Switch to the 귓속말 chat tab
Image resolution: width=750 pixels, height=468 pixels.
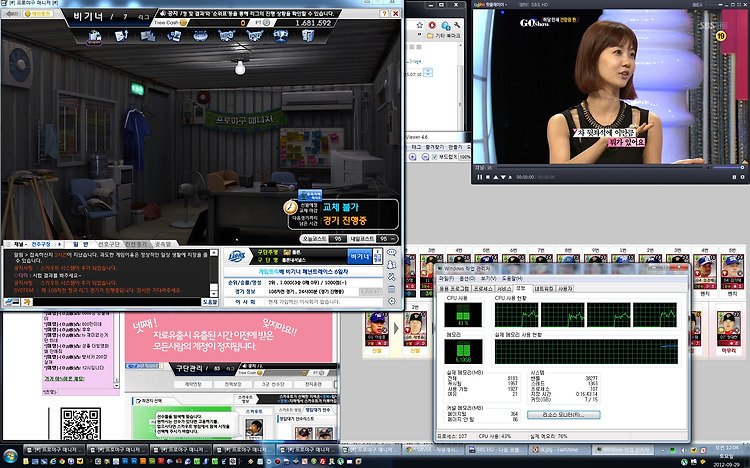[163, 244]
